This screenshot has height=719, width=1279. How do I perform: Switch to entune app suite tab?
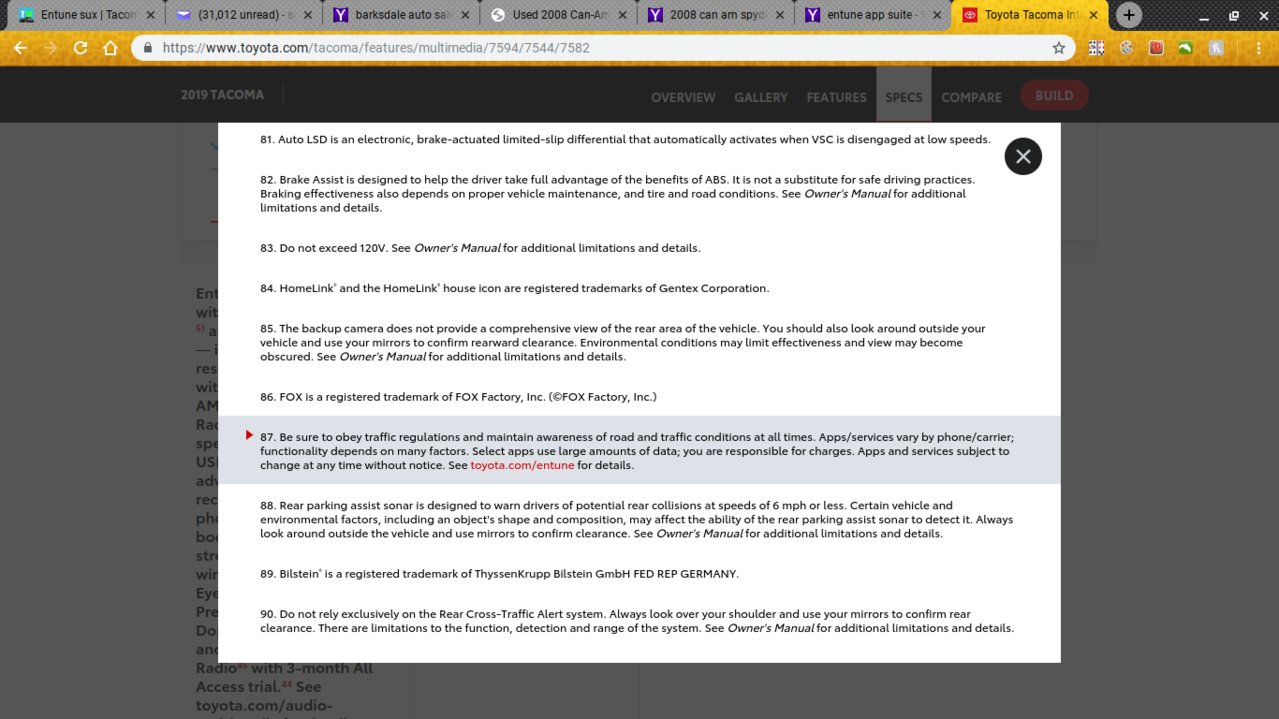pos(873,15)
